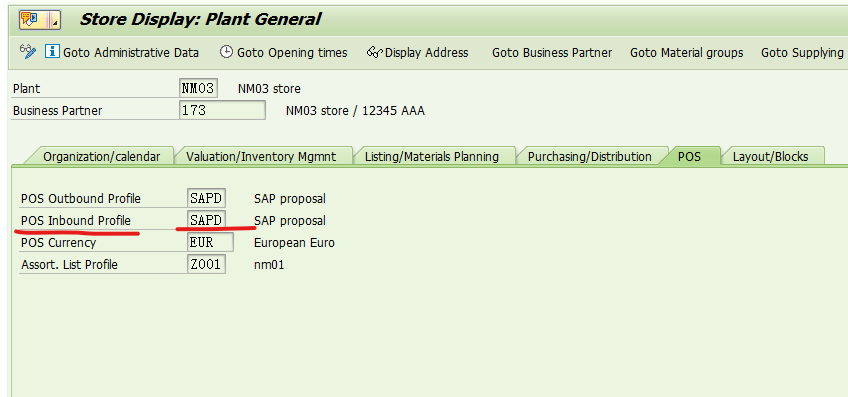Switch to Purchasing/Distribution tab

point(589,156)
